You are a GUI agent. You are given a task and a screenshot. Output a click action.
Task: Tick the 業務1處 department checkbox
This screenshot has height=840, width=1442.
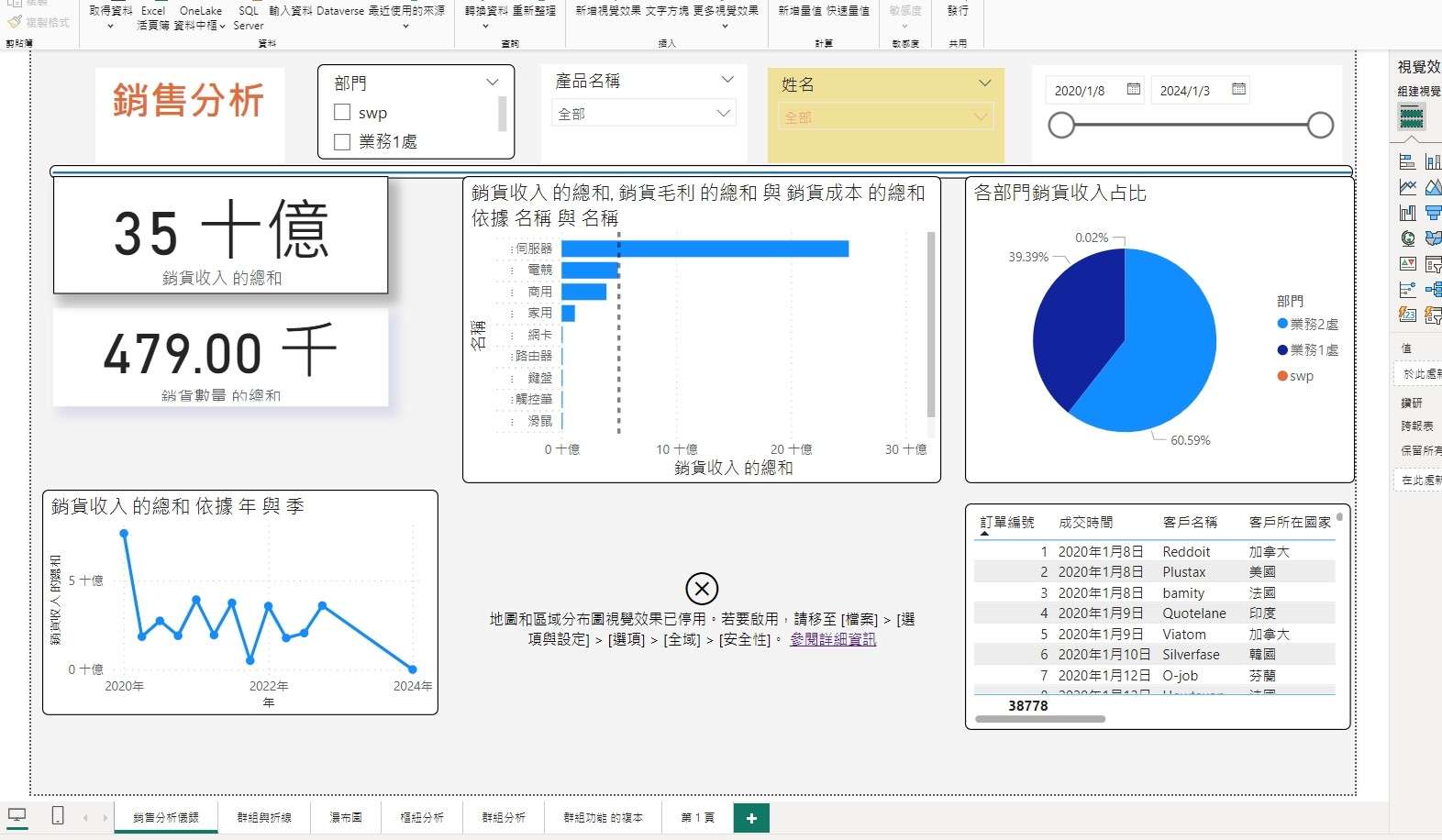342,142
